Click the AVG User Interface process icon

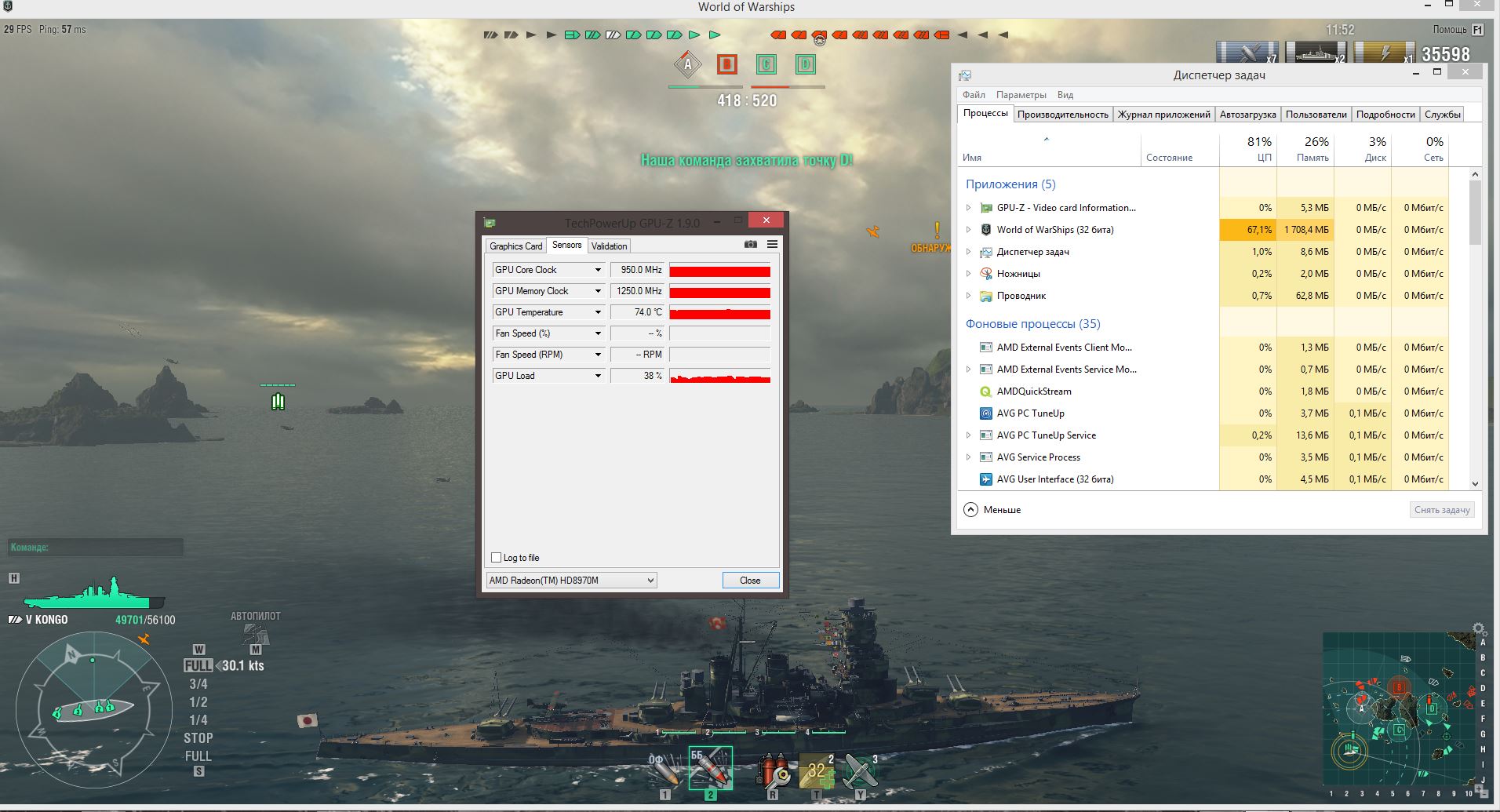[x=986, y=479]
